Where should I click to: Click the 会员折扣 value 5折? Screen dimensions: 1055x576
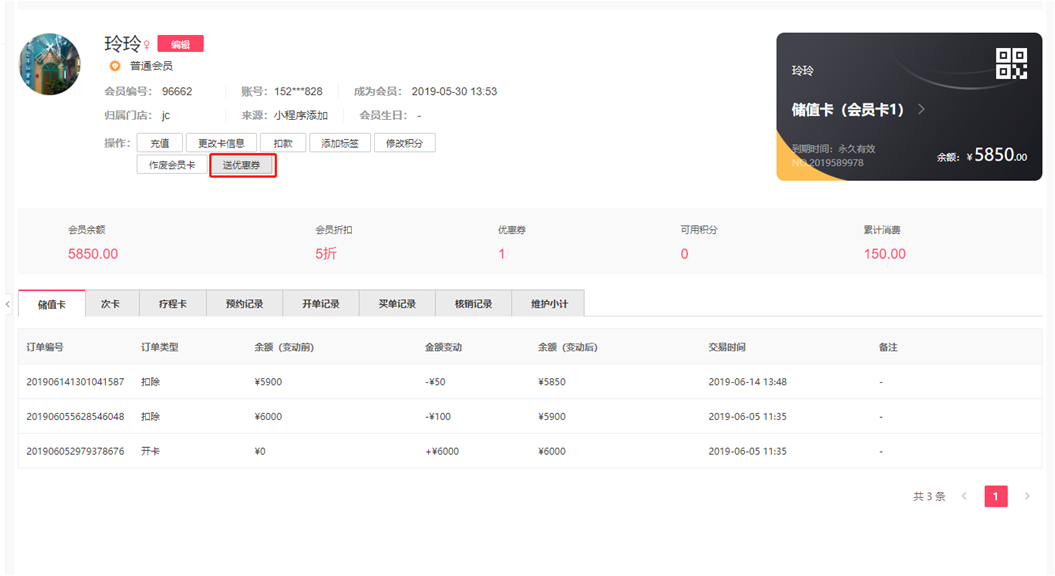tap(326, 254)
